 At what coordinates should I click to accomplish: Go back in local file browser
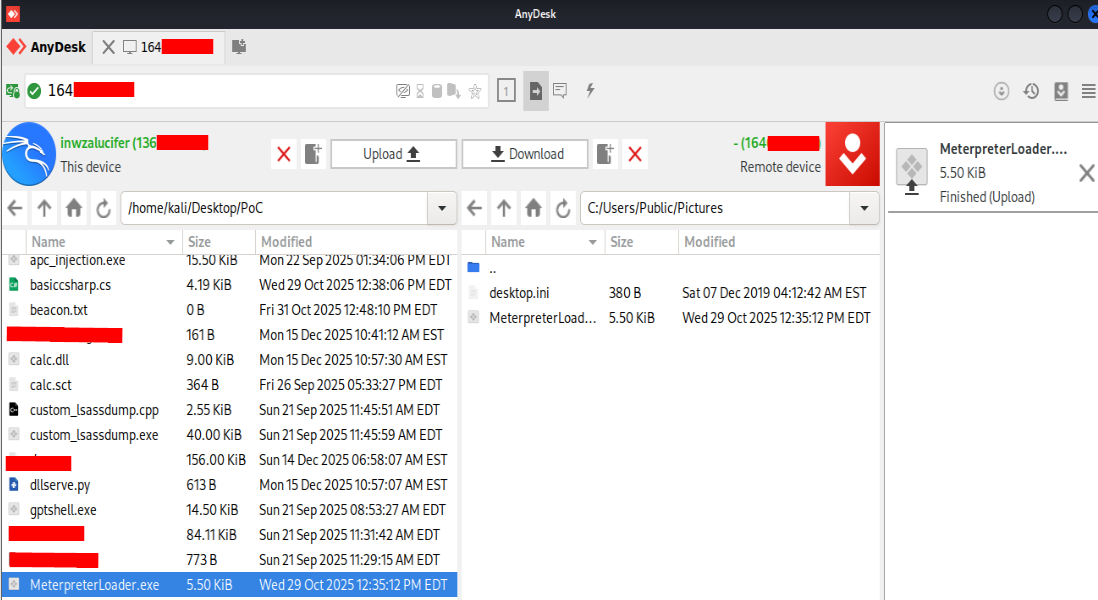15,208
